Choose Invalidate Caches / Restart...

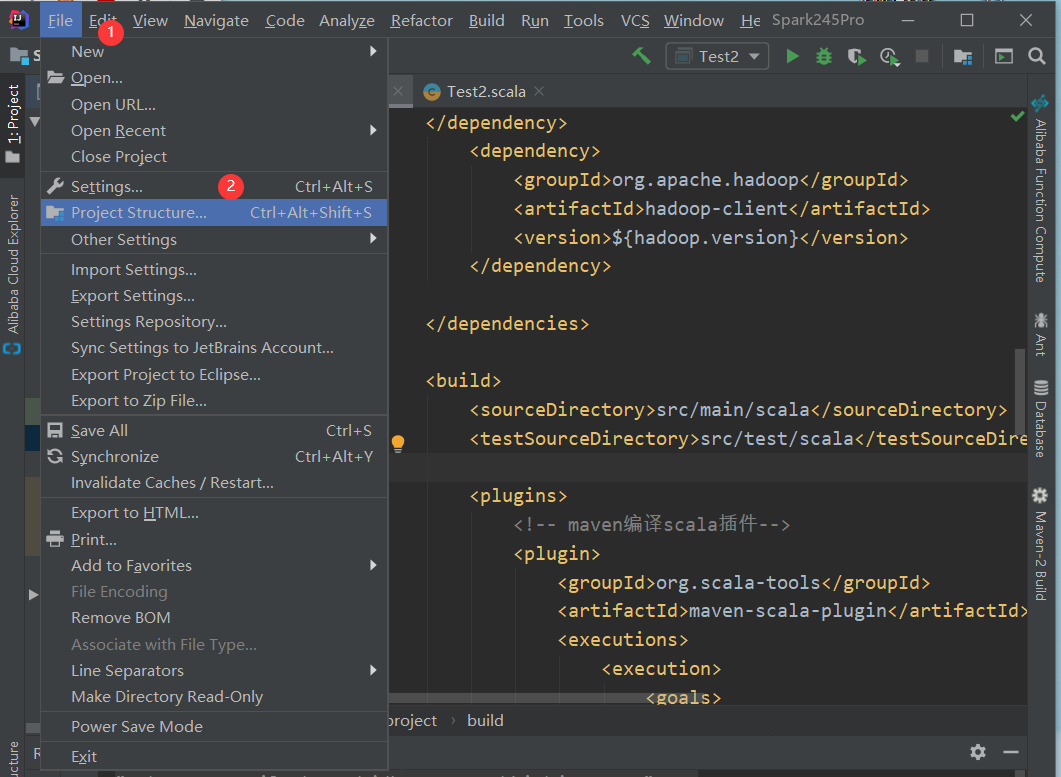click(172, 482)
